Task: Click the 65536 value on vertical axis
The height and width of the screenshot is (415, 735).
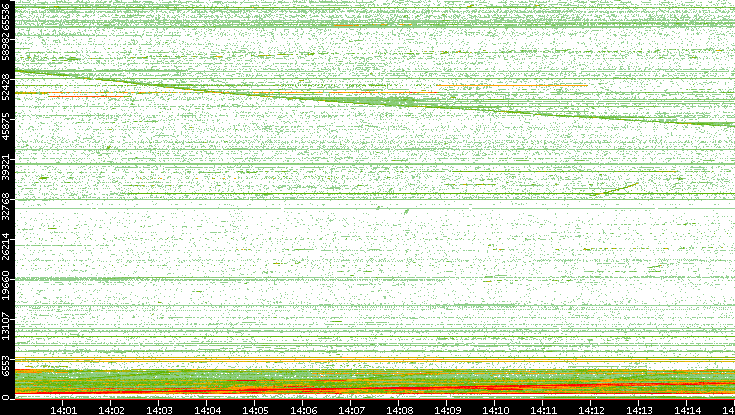Action: pyautogui.click(x=8, y=20)
